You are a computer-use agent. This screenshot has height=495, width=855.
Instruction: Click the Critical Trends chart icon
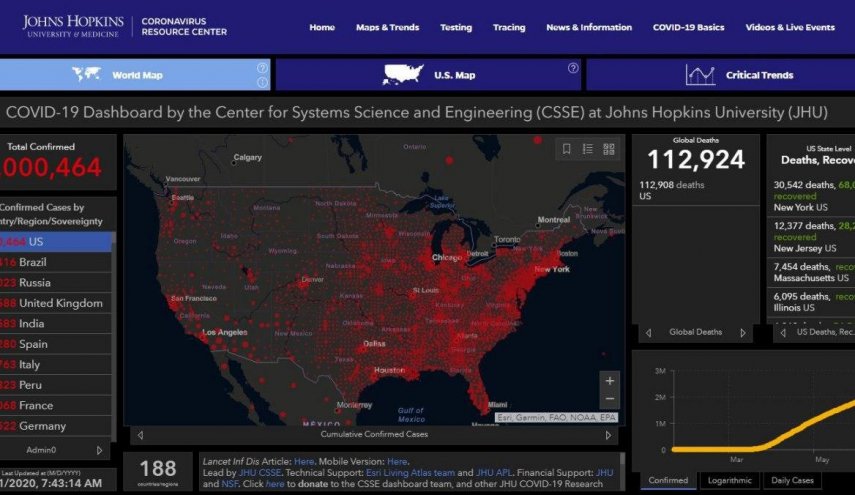[x=700, y=75]
